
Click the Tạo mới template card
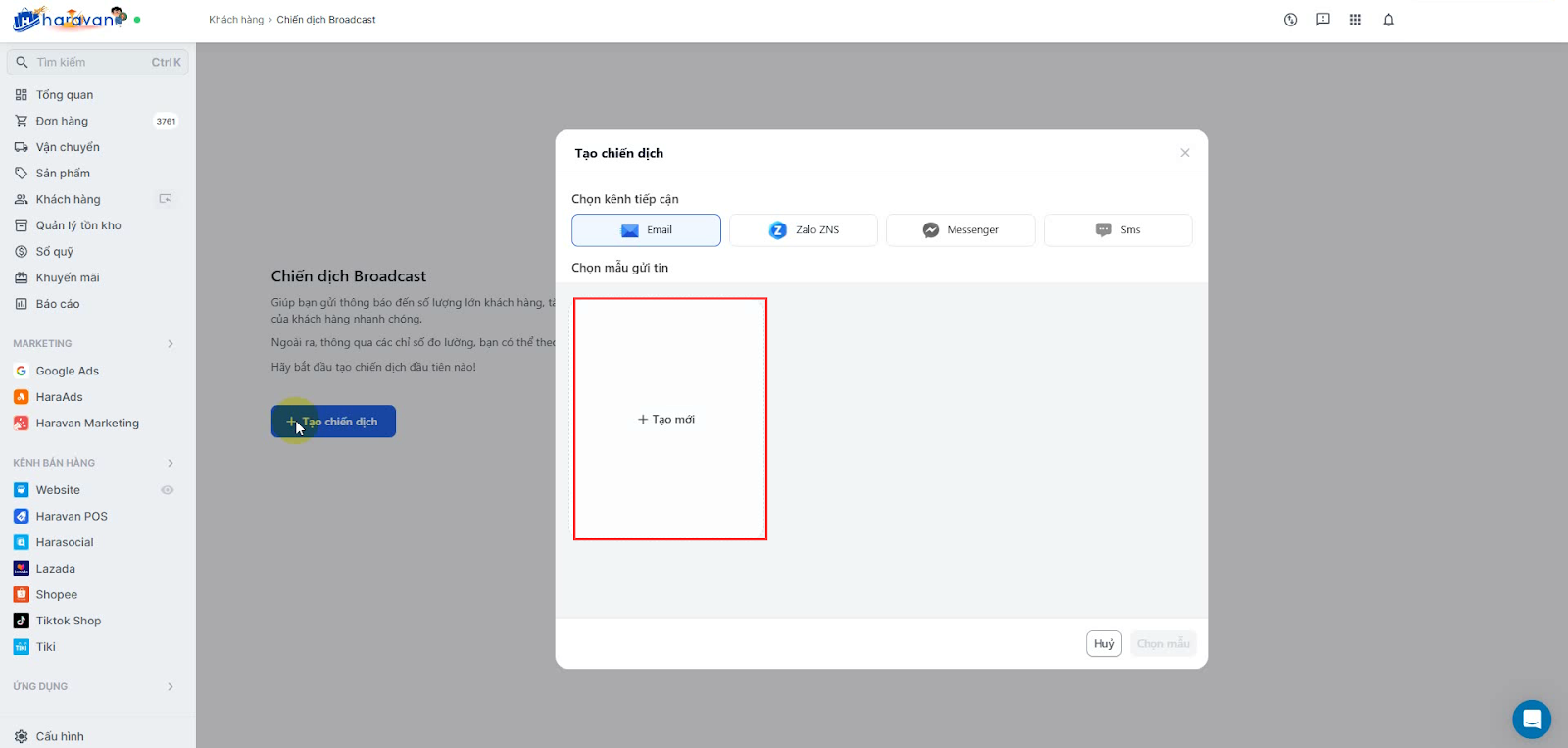pyautogui.click(x=670, y=419)
